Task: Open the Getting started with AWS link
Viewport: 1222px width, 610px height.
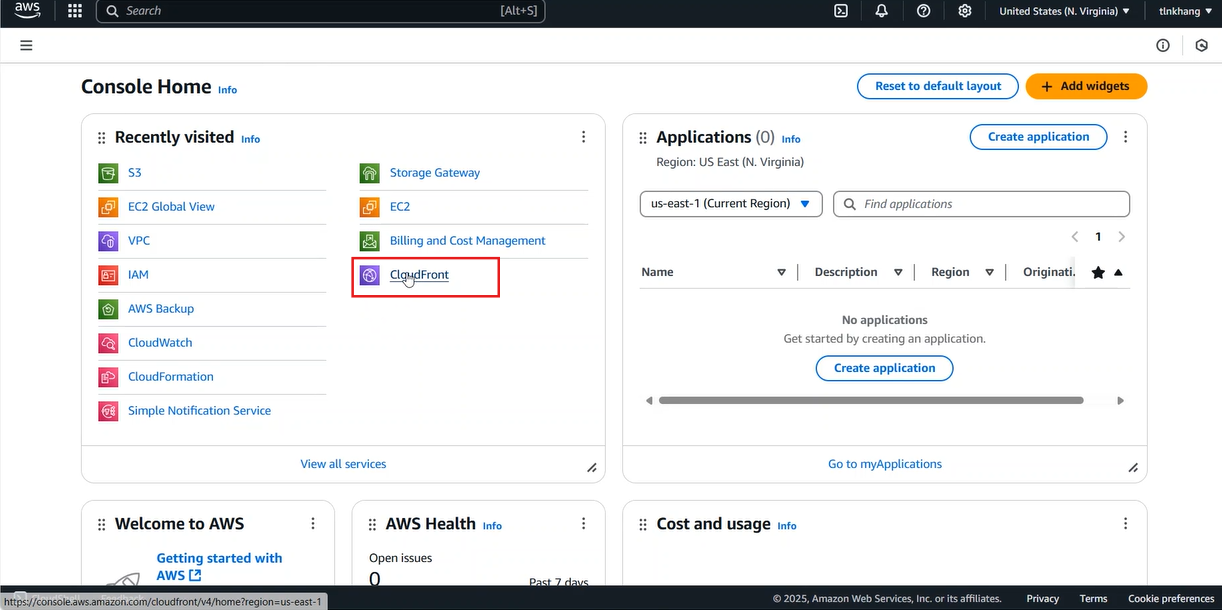Action: pyautogui.click(x=219, y=566)
